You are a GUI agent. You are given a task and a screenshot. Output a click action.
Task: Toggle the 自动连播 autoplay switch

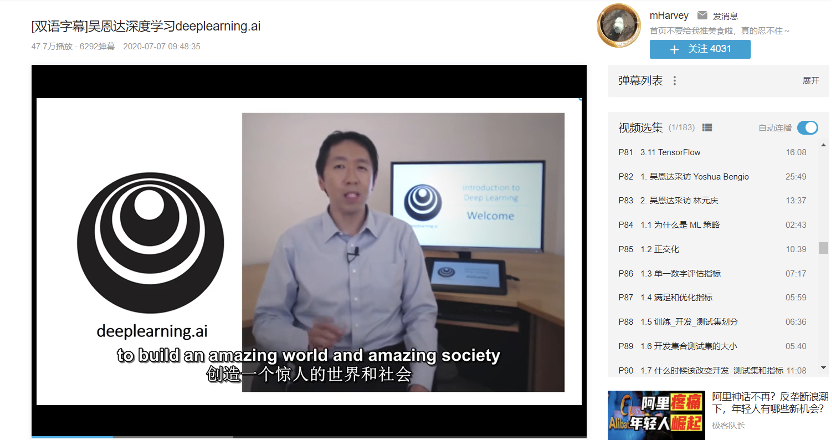808,127
